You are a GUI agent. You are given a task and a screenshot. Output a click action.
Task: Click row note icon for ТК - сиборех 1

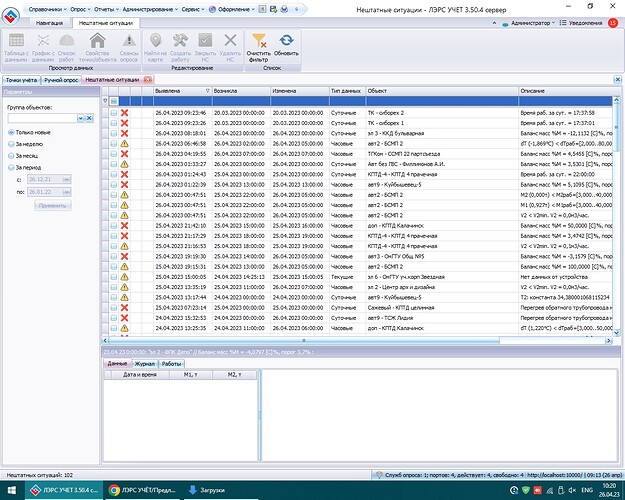[x=114, y=123]
